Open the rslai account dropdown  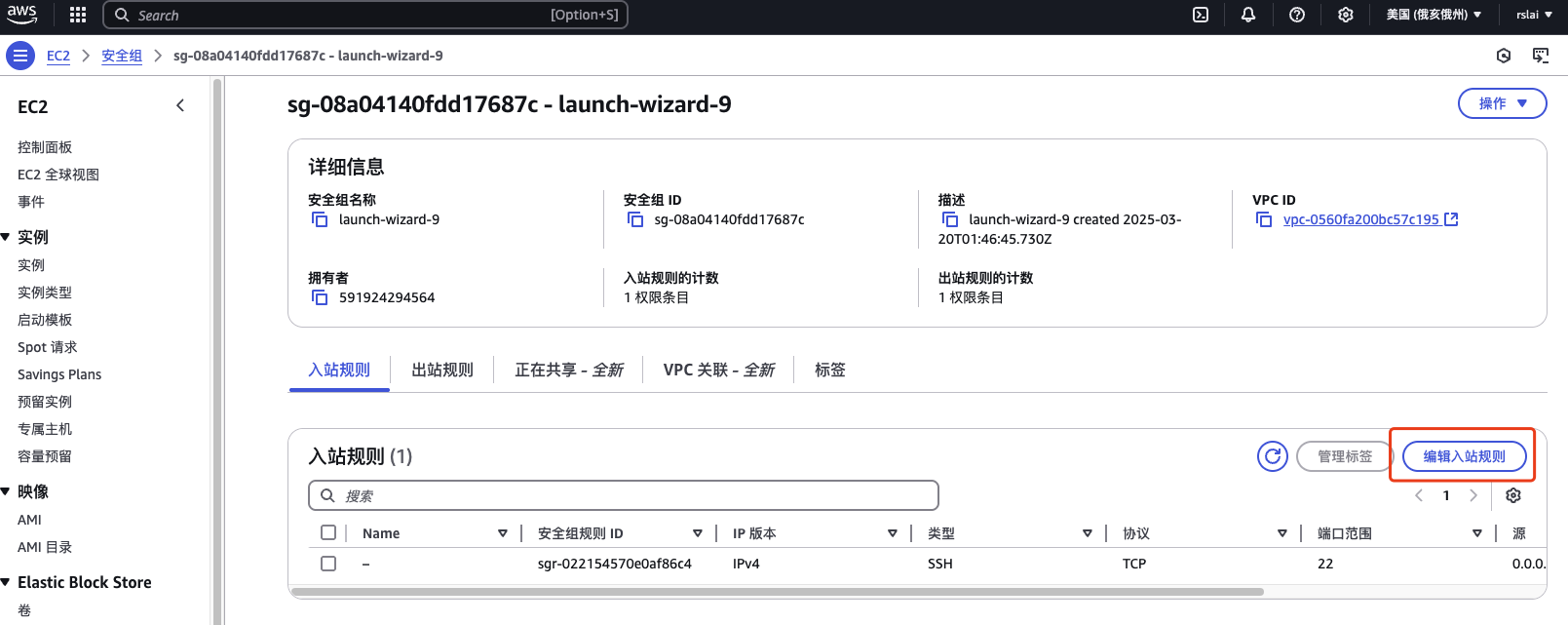click(1534, 15)
